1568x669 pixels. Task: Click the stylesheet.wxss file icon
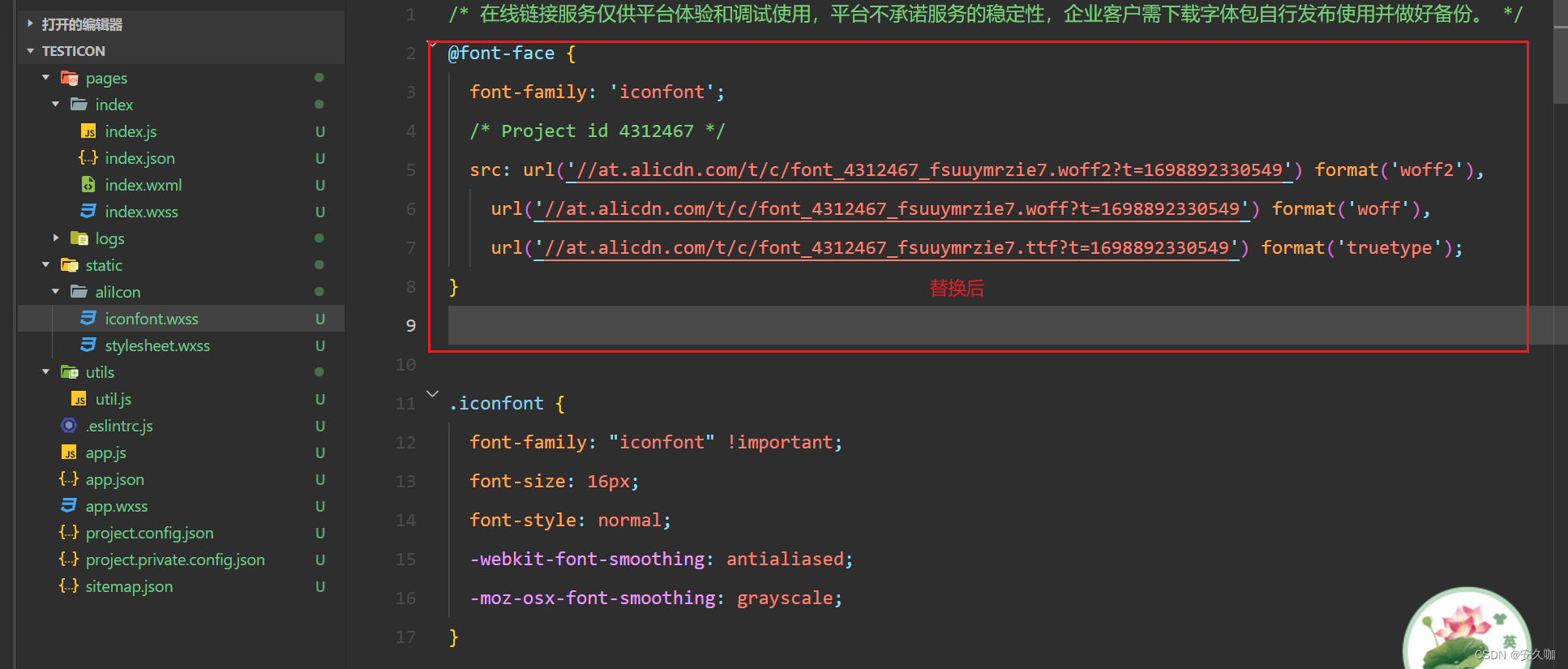point(88,345)
